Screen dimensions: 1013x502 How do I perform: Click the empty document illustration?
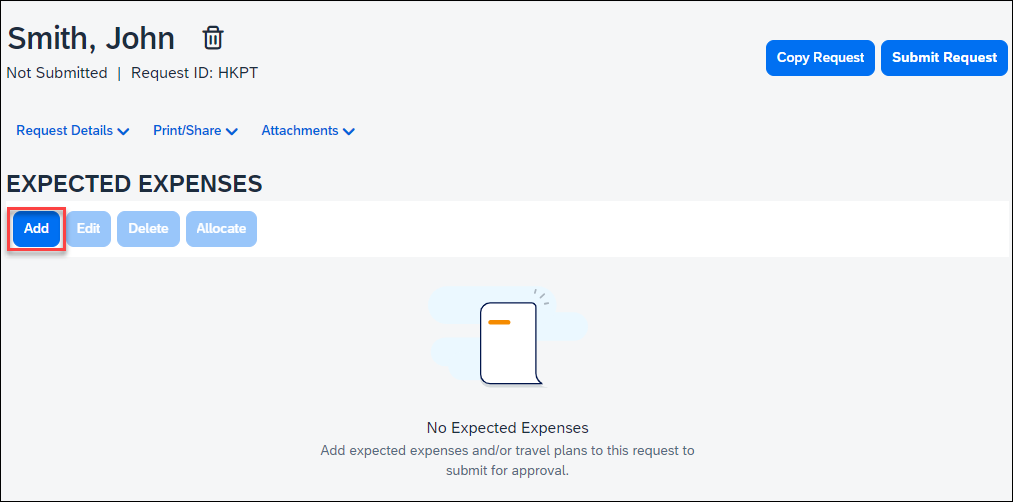[x=508, y=343]
